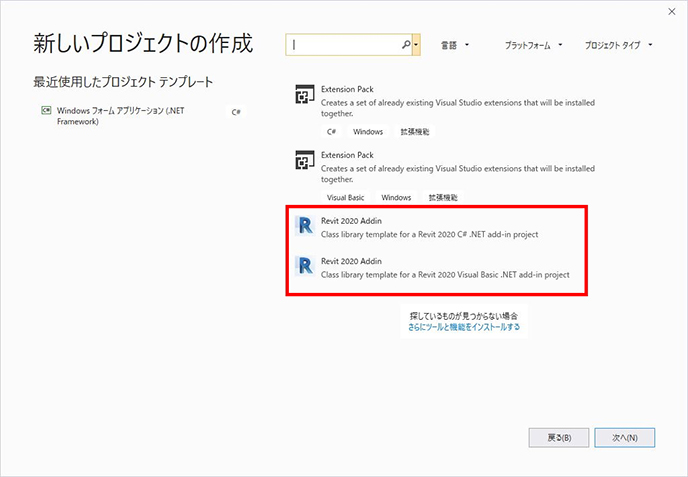Select Revit 2020 Addin Visual Basic template text
Image resolution: width=688 pixels, height=477 pixels.
pyautogui.click(x=445, y=268)
